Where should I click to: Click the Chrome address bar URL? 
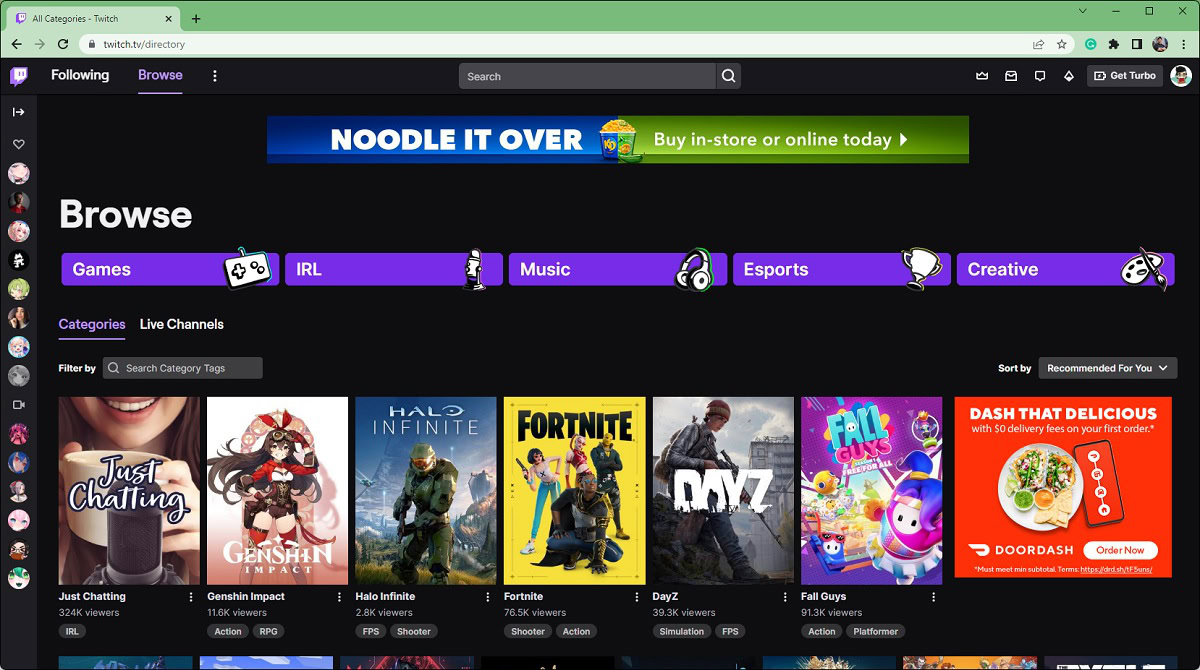pyautogui.click(x=144, y=44)
